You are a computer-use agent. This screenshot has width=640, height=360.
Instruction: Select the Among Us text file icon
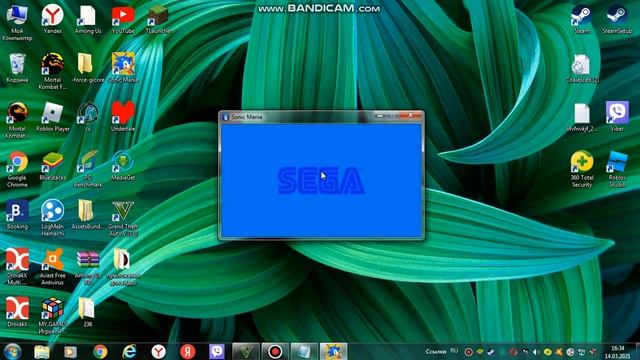click(x=88, y=19)
